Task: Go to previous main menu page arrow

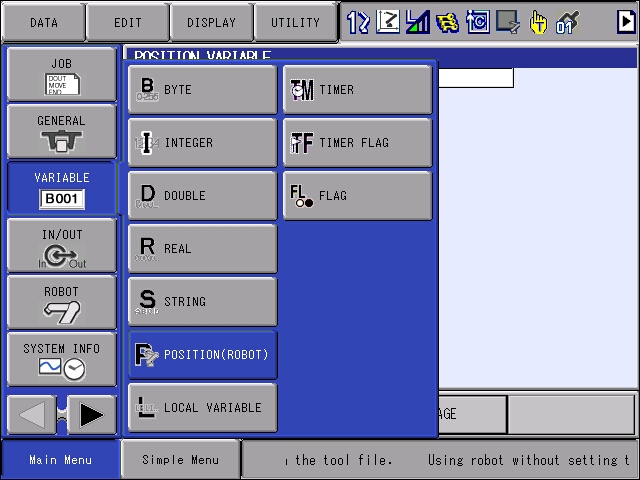Action: coord(32,415)
